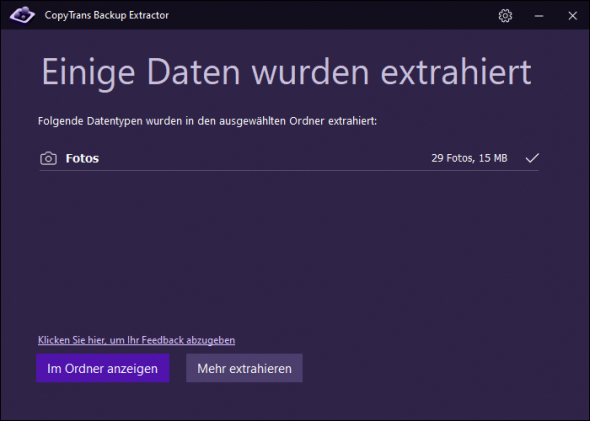Screen dimensions: 590x421
Task: Click the checkmark next to 15 MB
Action: pos(532,158)
